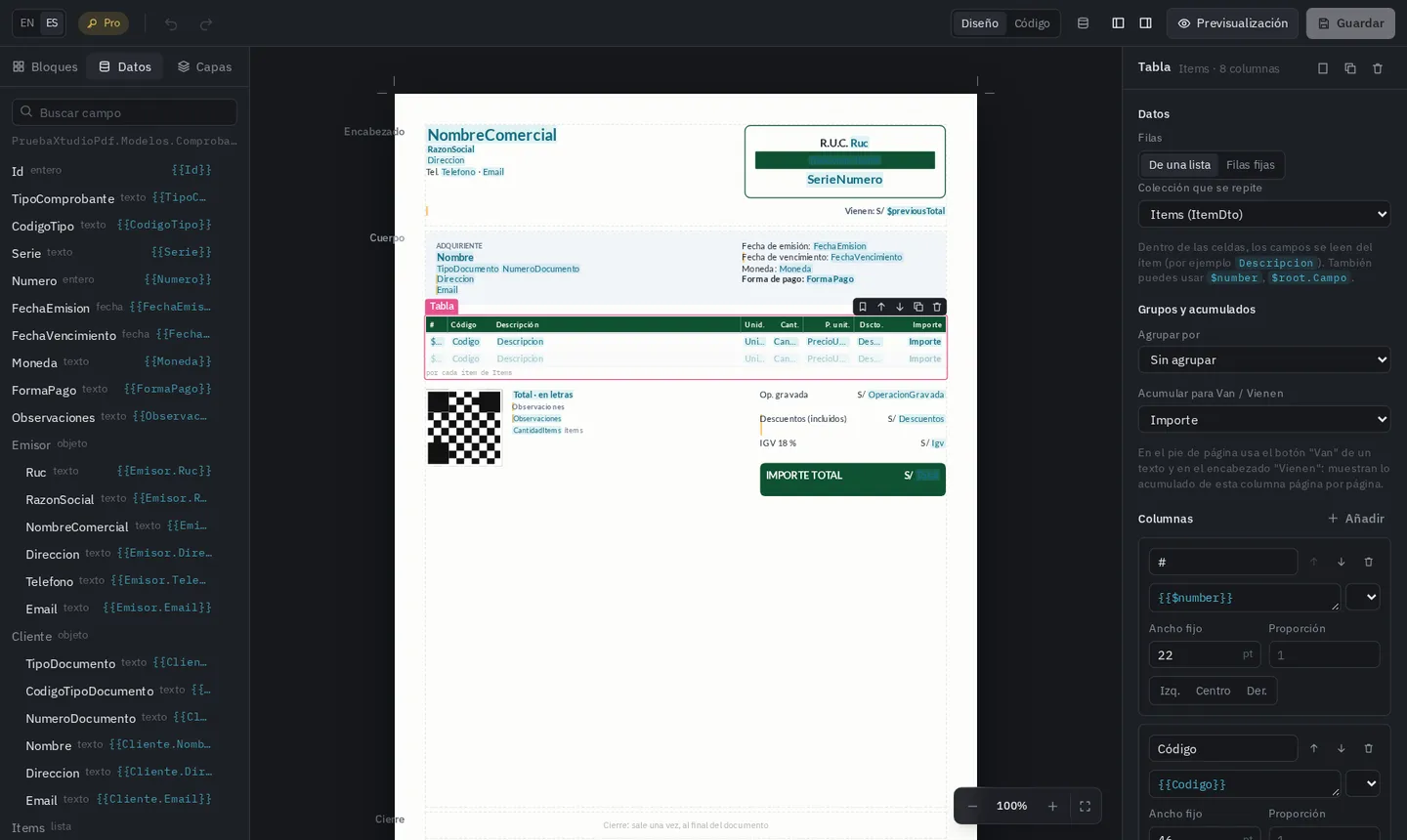Screen dimensions: 1407x840
Task: Switch to the Código view tab
Action: tap(1032, 23)
